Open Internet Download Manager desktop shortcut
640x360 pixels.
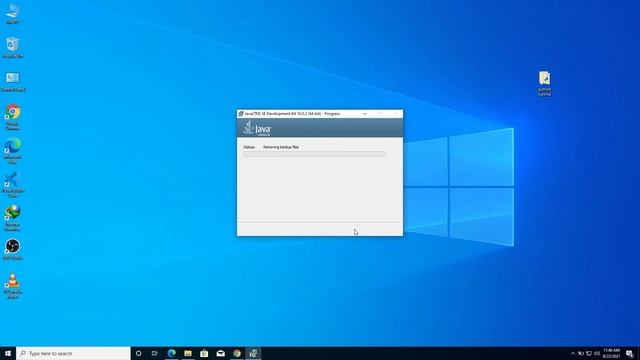pos(13,218)
